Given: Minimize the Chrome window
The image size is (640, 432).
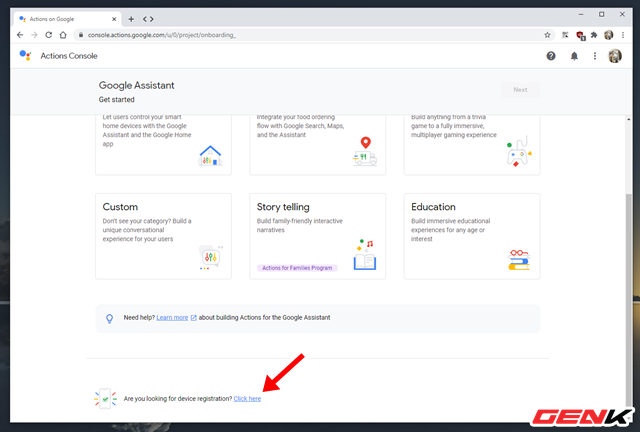Looking at the screenshot, I should click(581, 14).
